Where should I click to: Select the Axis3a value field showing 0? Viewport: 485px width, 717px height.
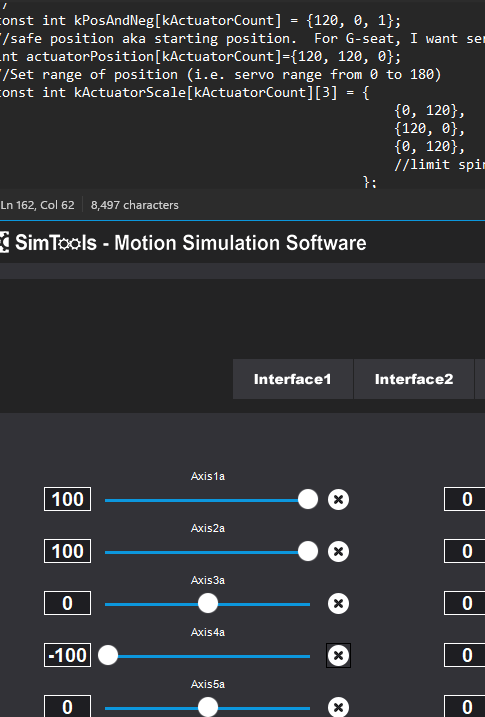68,604
